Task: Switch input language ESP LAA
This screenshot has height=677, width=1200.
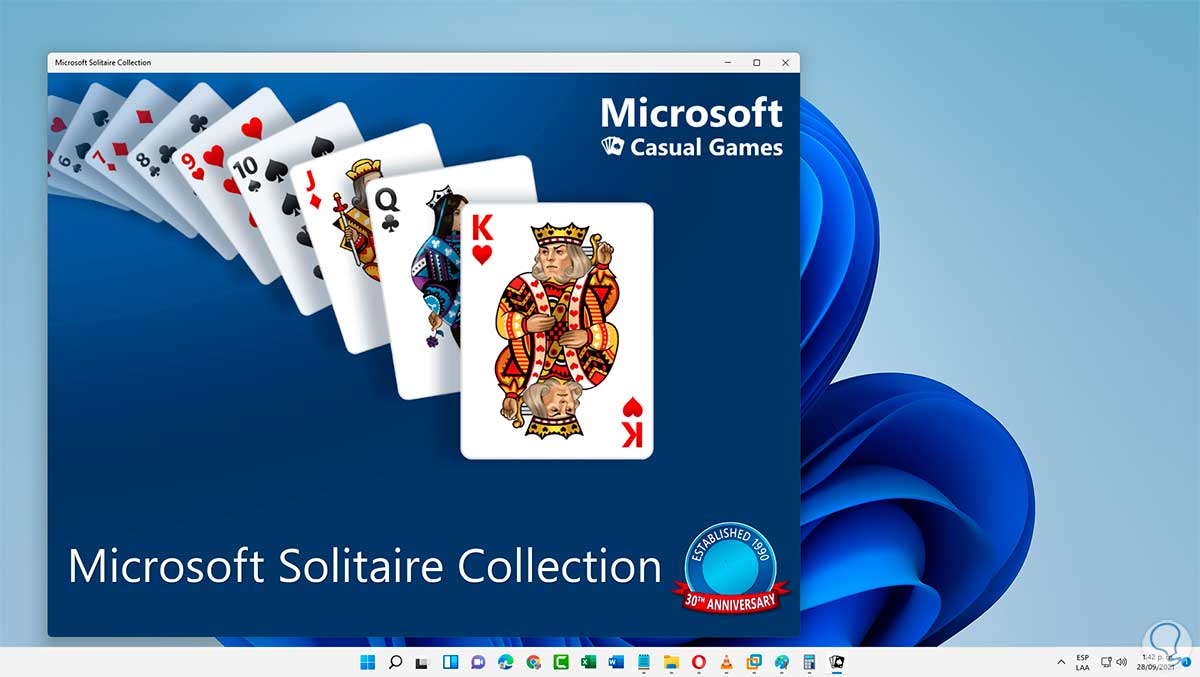Action: pyautogui.click(x=1083, y=662)
